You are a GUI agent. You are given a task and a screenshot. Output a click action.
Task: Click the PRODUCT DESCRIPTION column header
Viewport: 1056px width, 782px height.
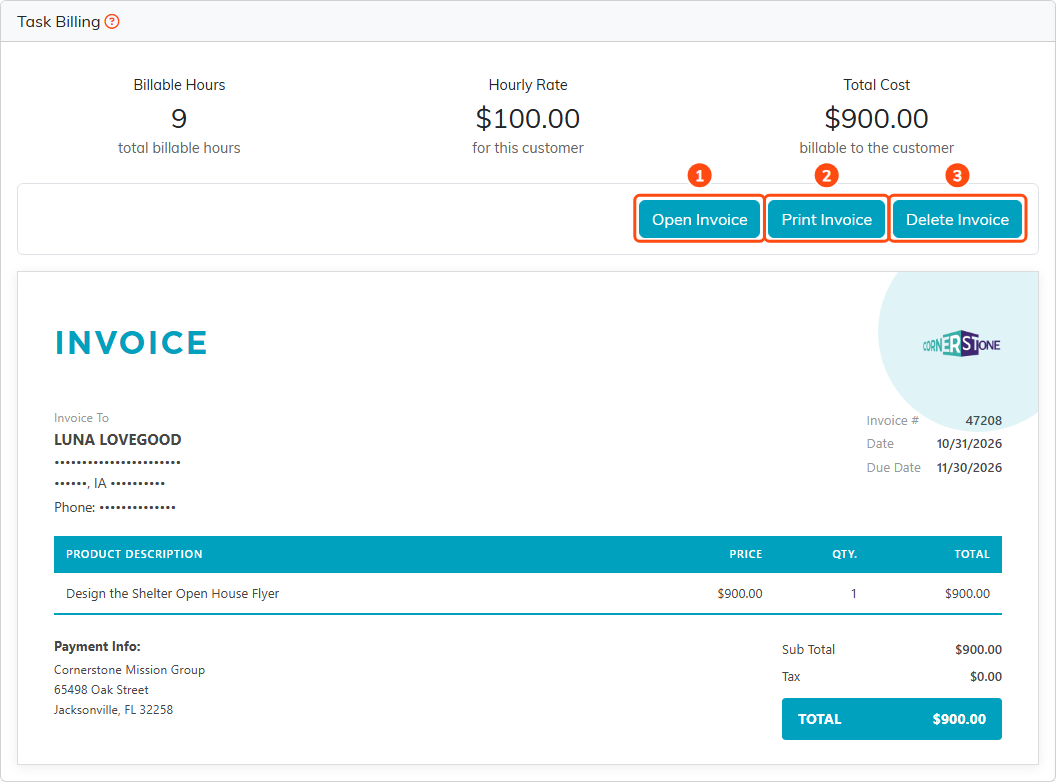pos(134,554)
